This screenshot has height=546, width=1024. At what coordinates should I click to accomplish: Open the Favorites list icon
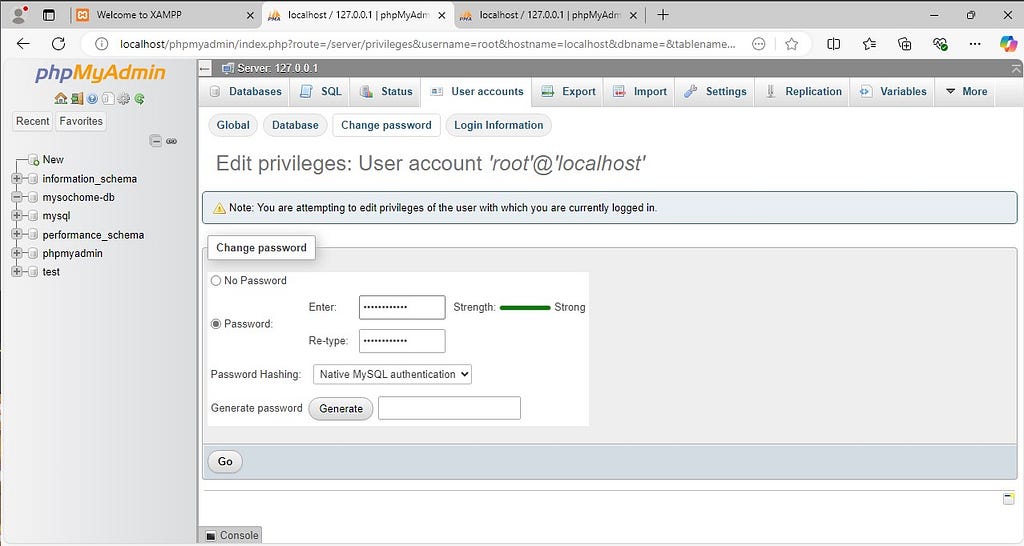pyautogui.click(x=869, y=44)
